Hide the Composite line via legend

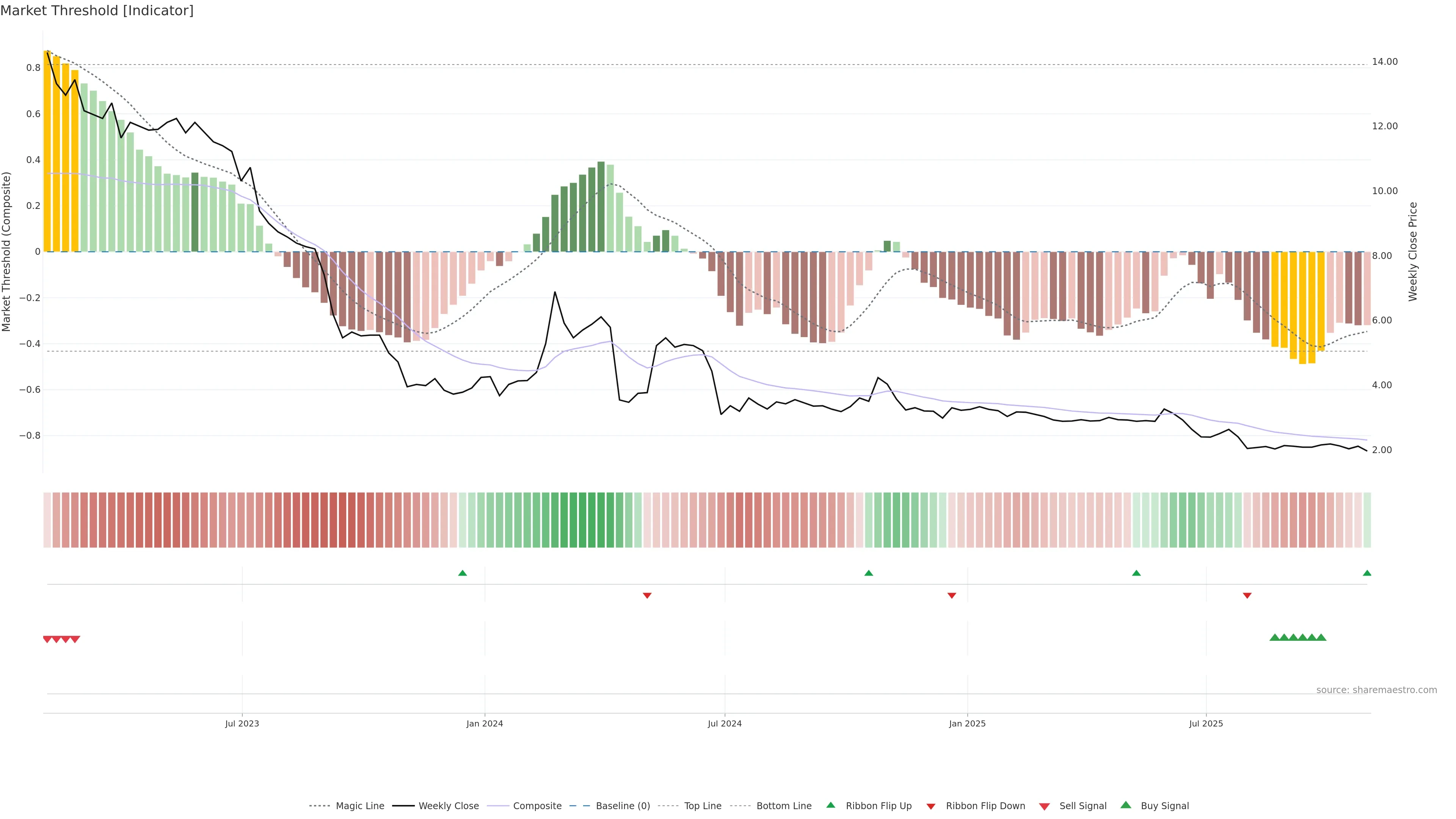(x=537, y=805)
